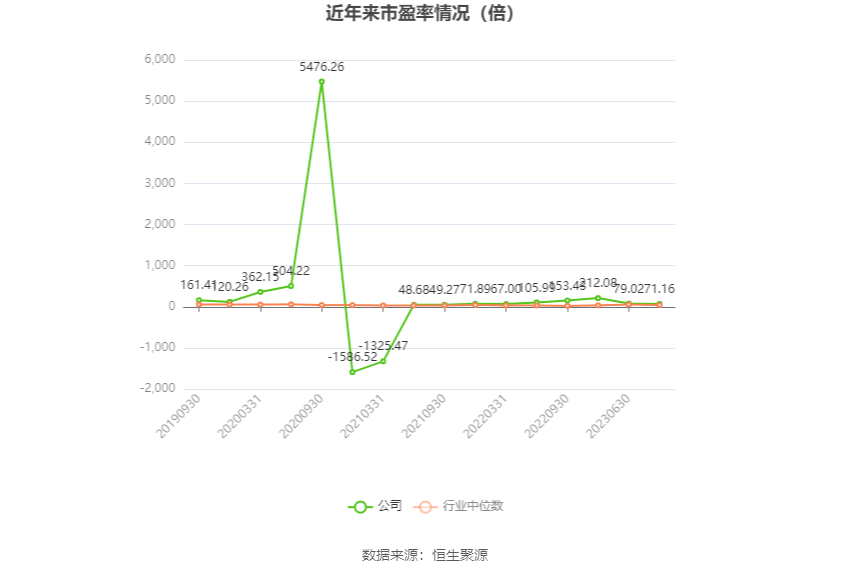Click the 362.15 data label
850x575 pixels.
[x=260, y=277]
